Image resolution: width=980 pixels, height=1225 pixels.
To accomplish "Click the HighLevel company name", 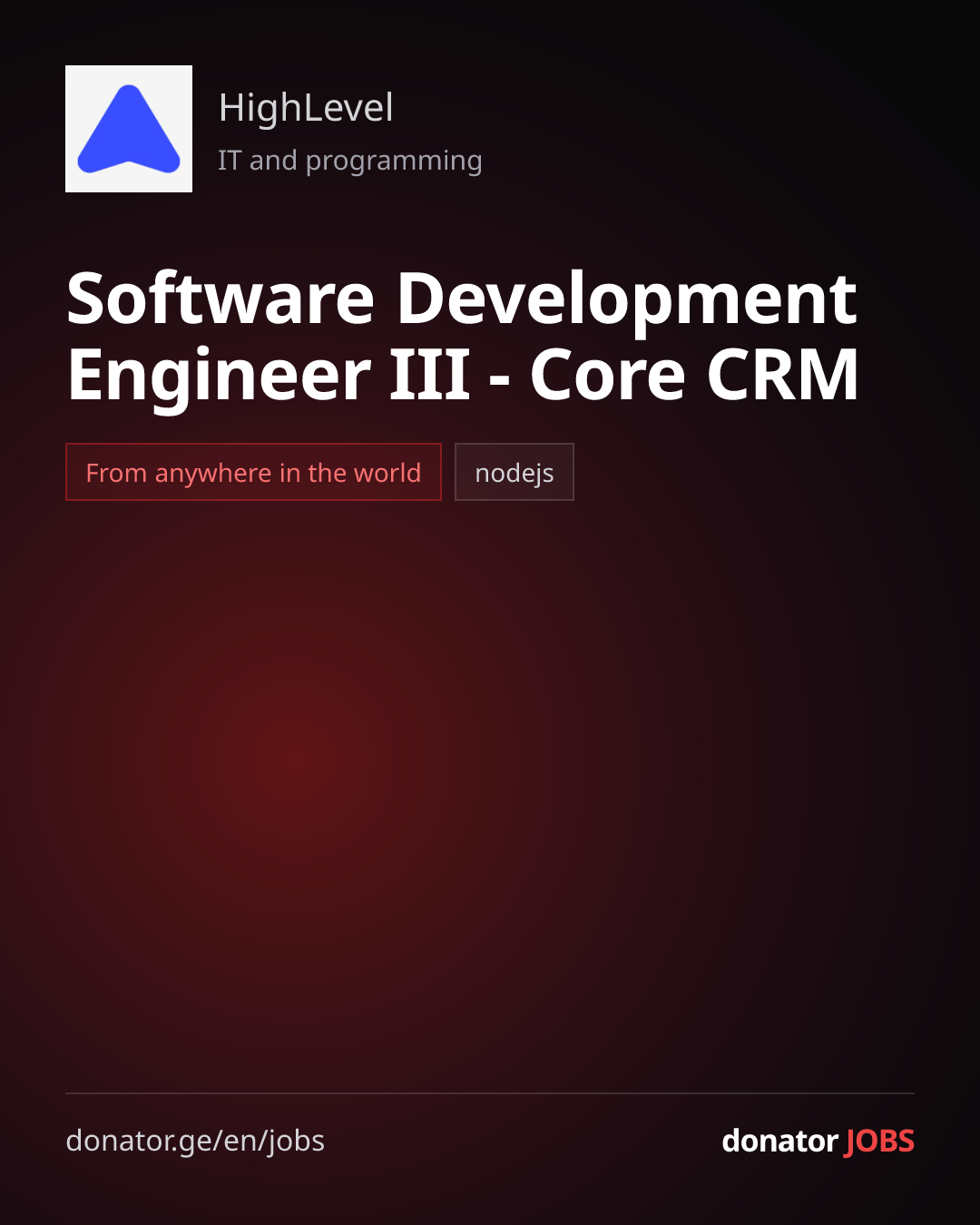I will point(306,108).
